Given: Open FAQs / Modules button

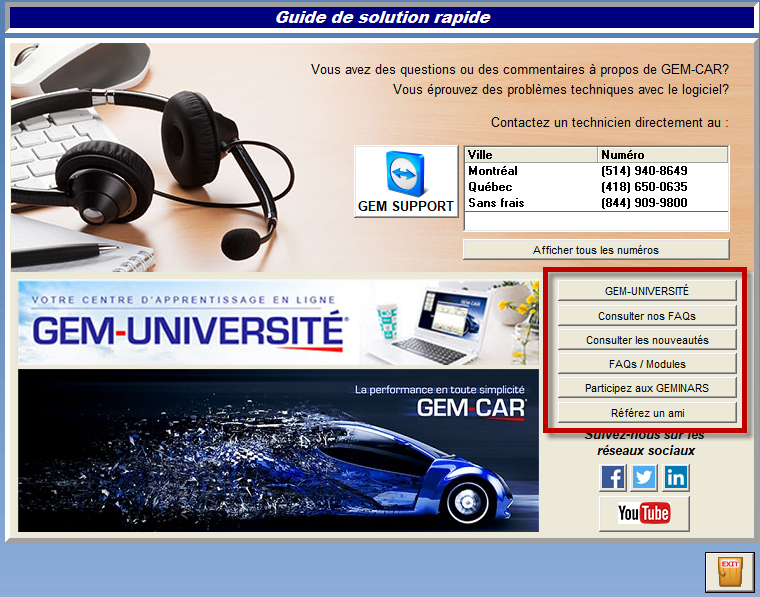Looking at the screenshot, I should pyautogui.click(x=647, y=363).
